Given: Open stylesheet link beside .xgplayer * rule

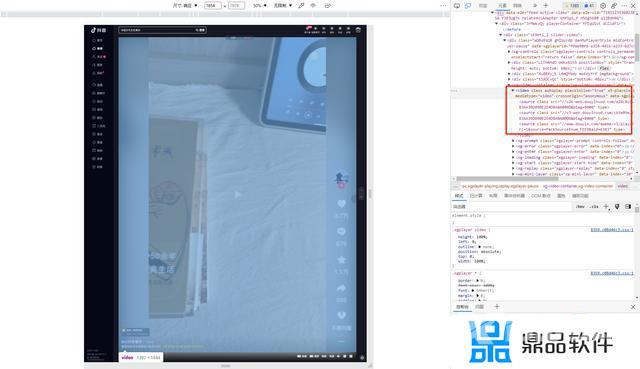Looking at the screenshot, I should pos(611,273).
